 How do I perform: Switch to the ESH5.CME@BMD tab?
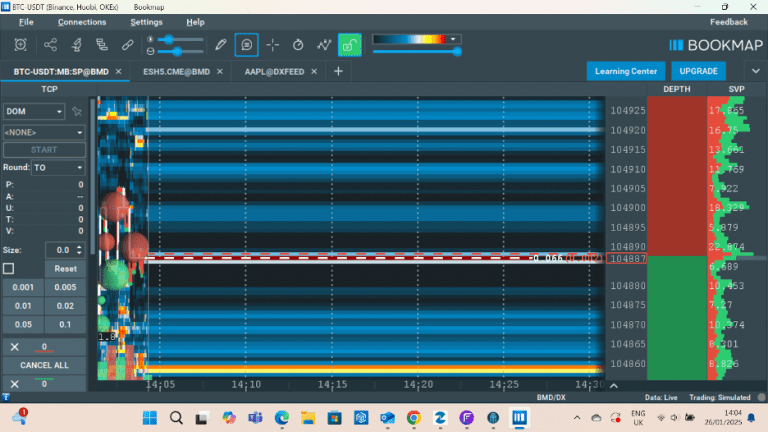click(176, 72)
